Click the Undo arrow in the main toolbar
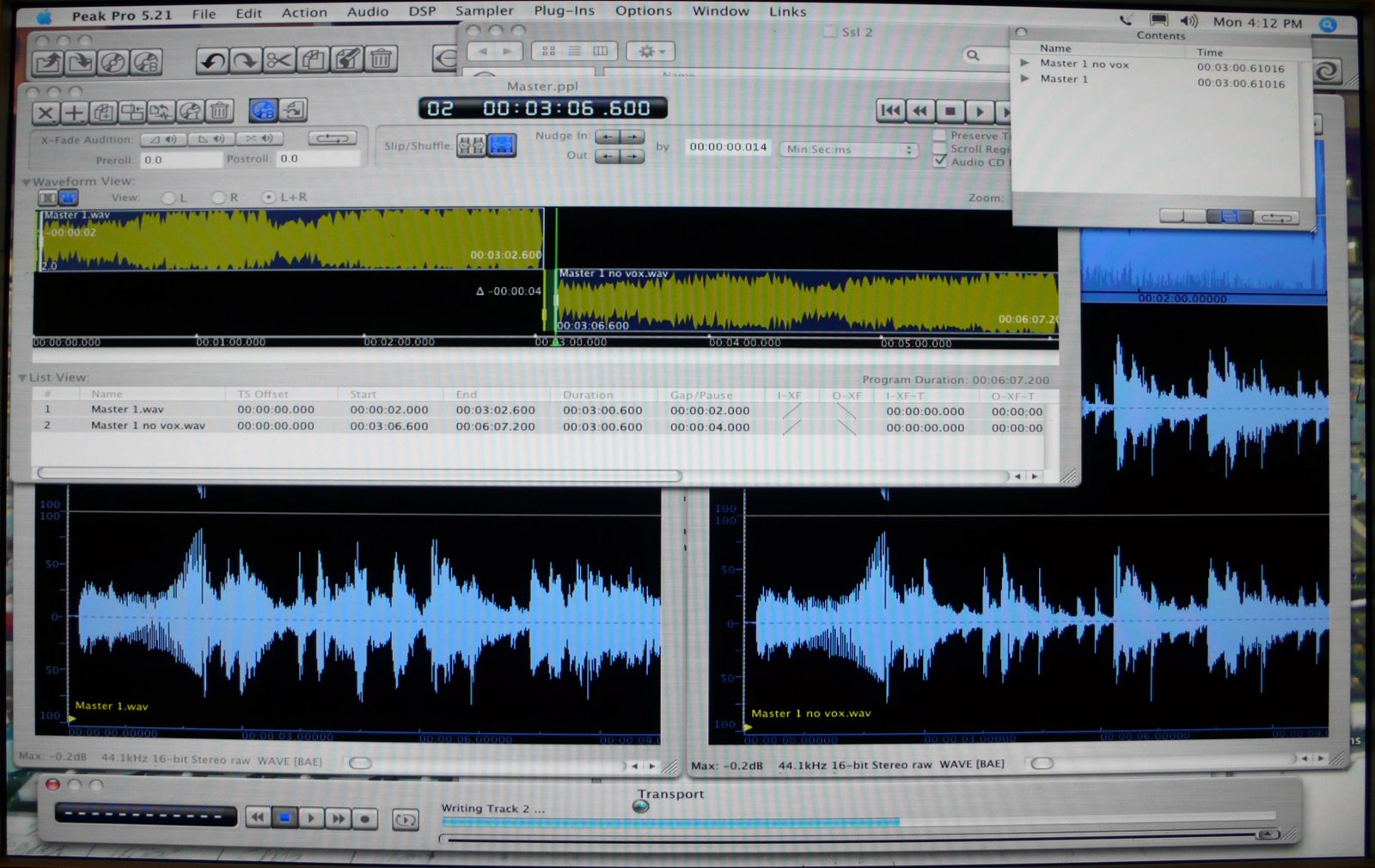Screen dimensions: 1375x868 (x=213, y=60)
